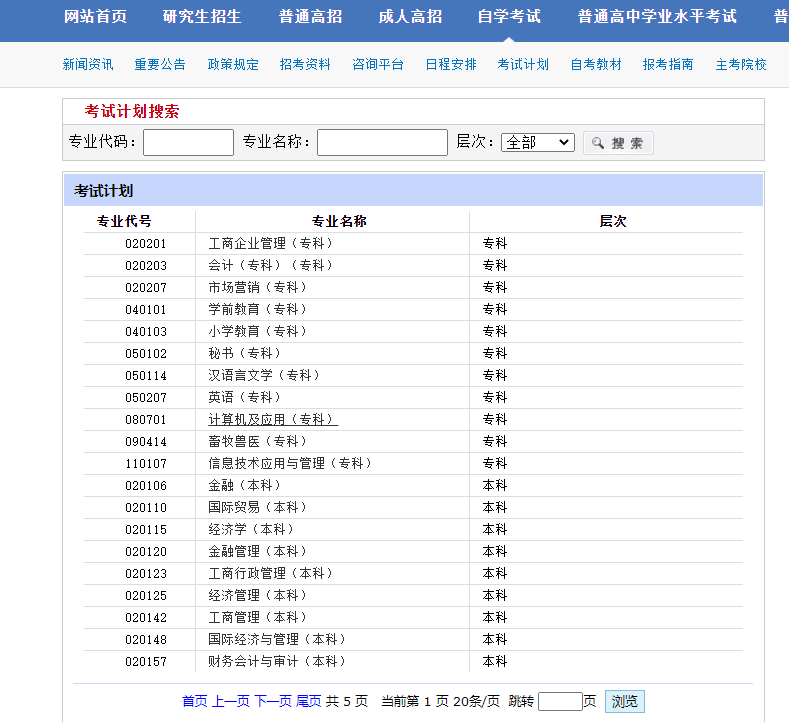Open 普通高招 in top navigation

pos(310,17)
